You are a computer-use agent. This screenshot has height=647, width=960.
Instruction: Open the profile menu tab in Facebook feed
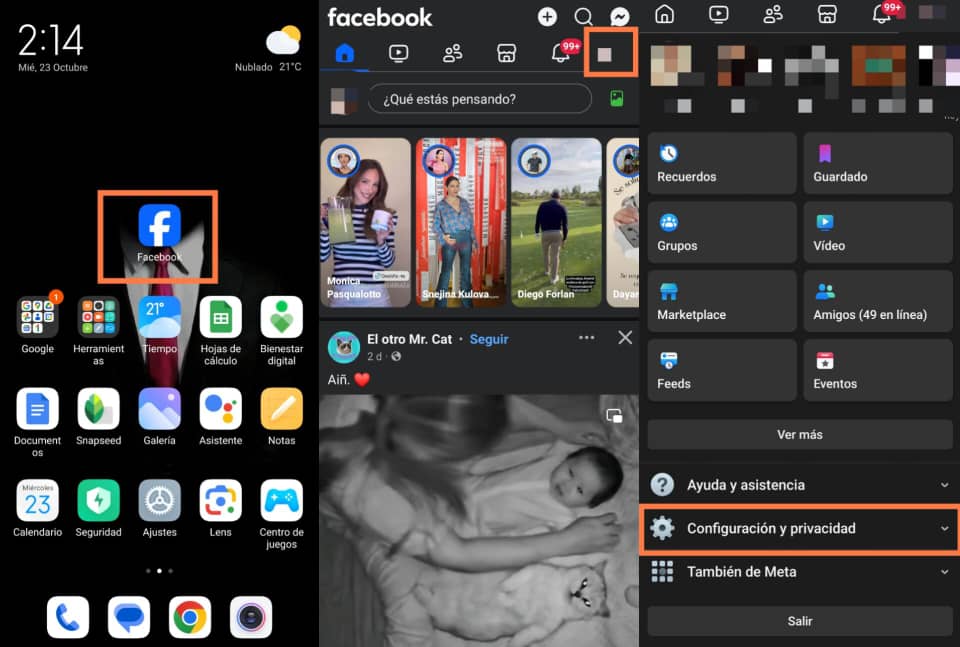pos(605,54)
